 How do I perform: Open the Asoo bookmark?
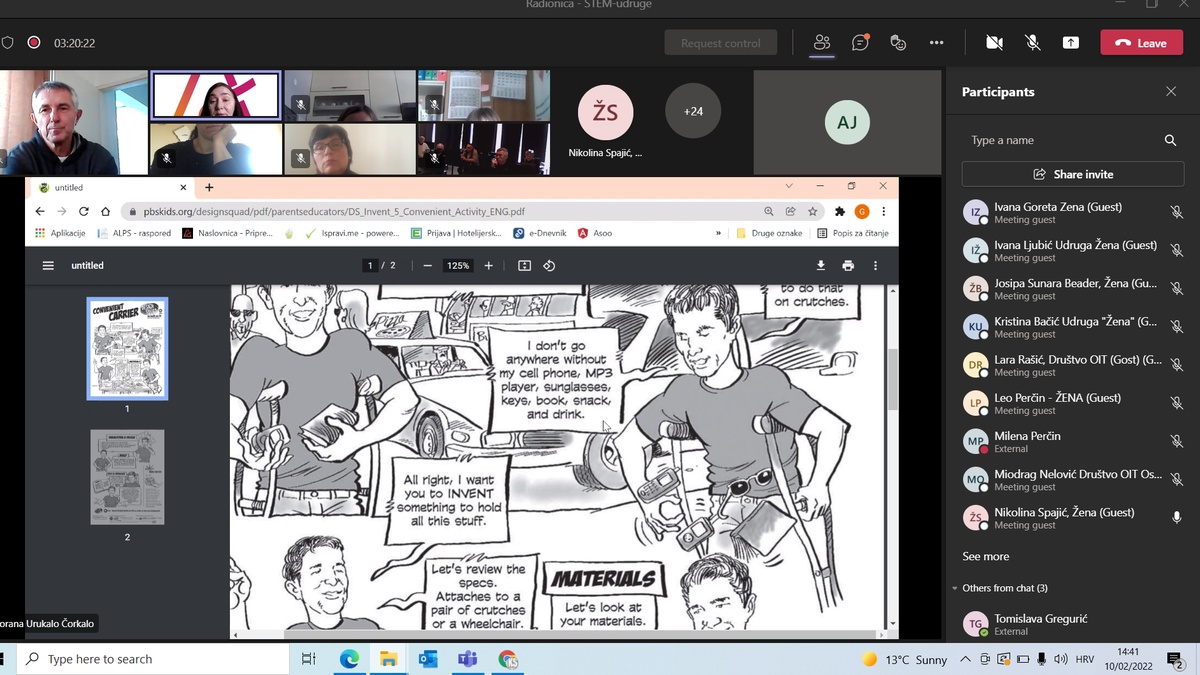[x=595, y=233]
